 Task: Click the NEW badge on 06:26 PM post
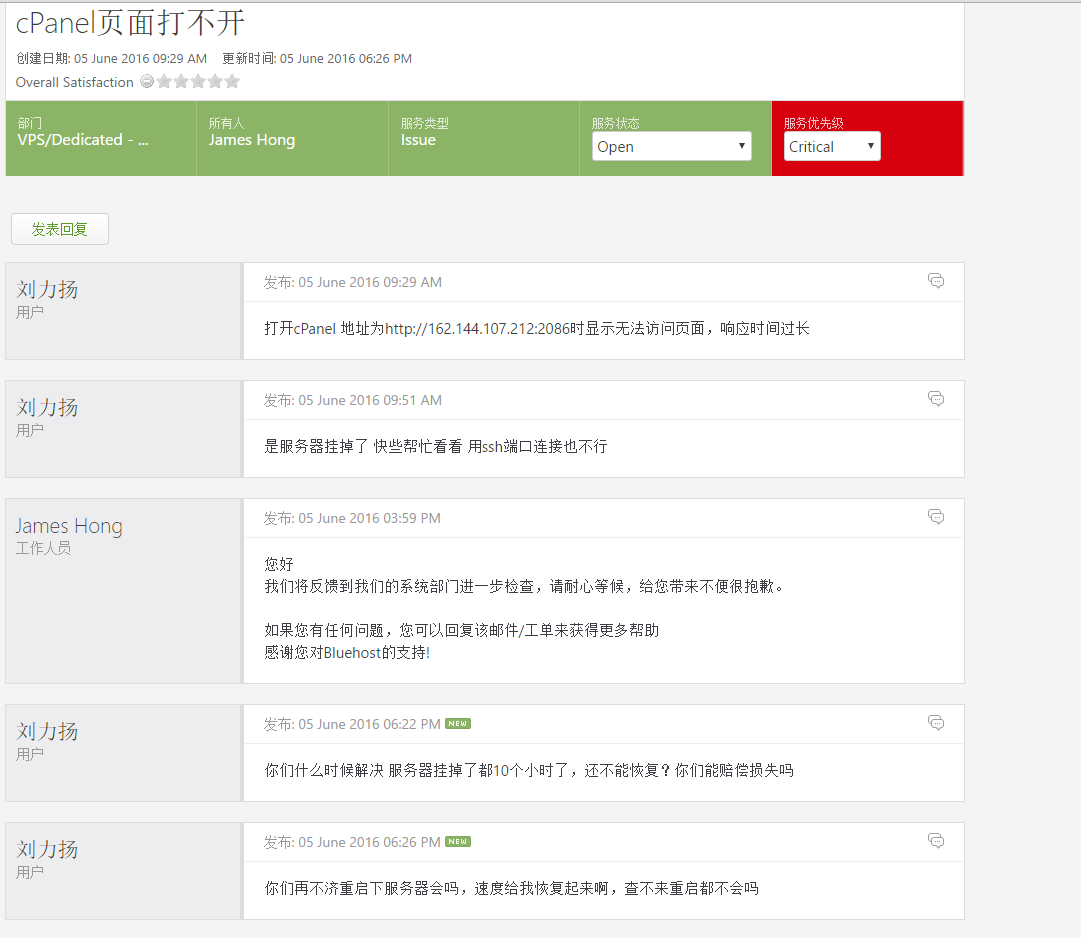pyautogui.click(x=458, y=842)
